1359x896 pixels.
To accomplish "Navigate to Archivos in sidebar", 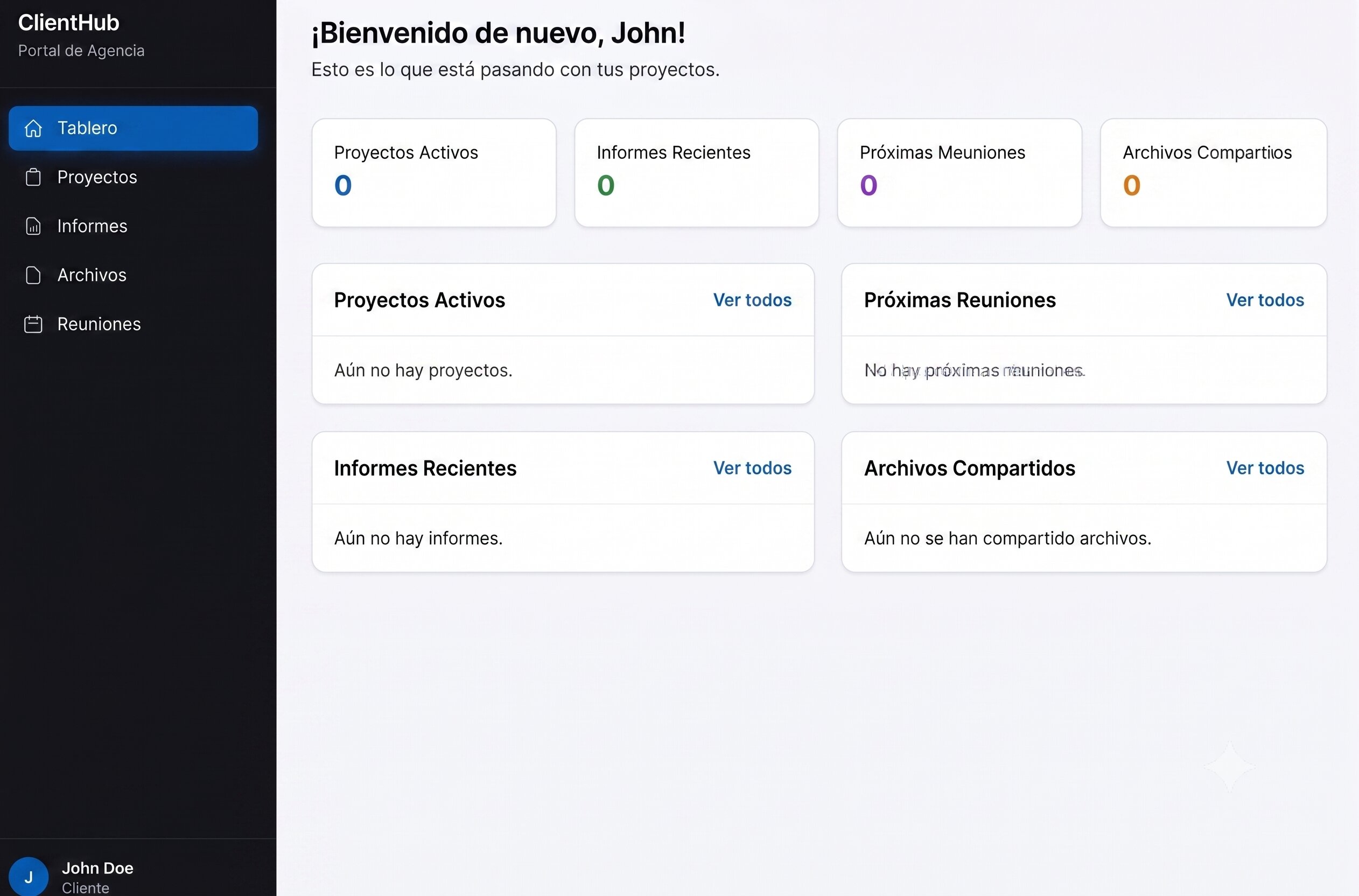I will tap(133, 276).
